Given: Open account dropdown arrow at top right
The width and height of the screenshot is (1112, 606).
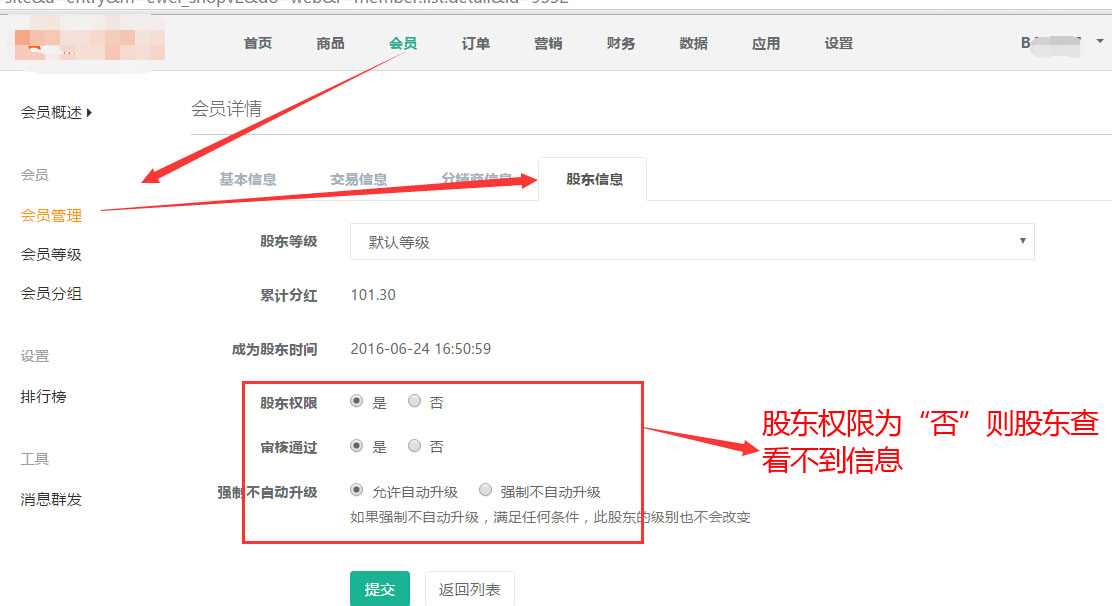Looking at the screenshot, I should (x=1100, y=42).
